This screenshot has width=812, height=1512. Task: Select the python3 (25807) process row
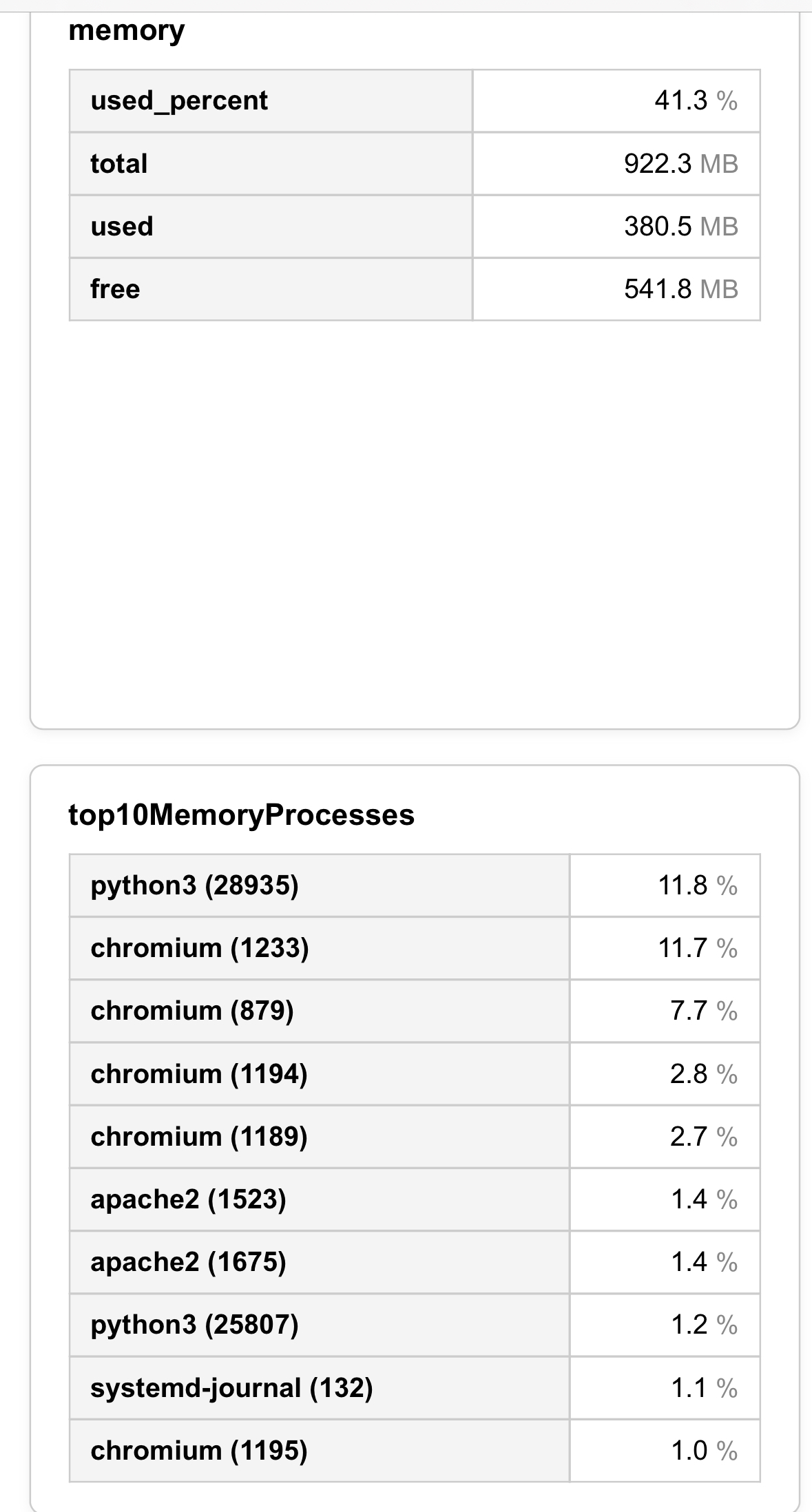pos(194,1325)
